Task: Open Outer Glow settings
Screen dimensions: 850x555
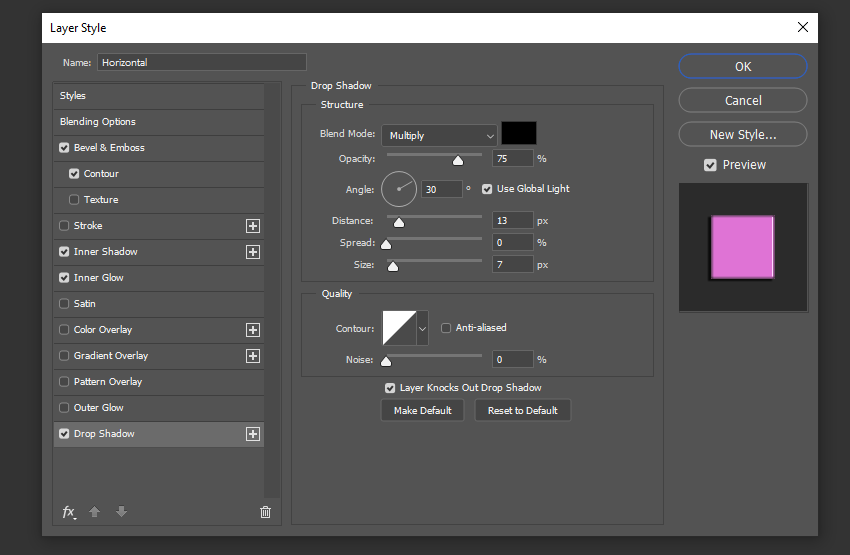Action: point(99,408)
